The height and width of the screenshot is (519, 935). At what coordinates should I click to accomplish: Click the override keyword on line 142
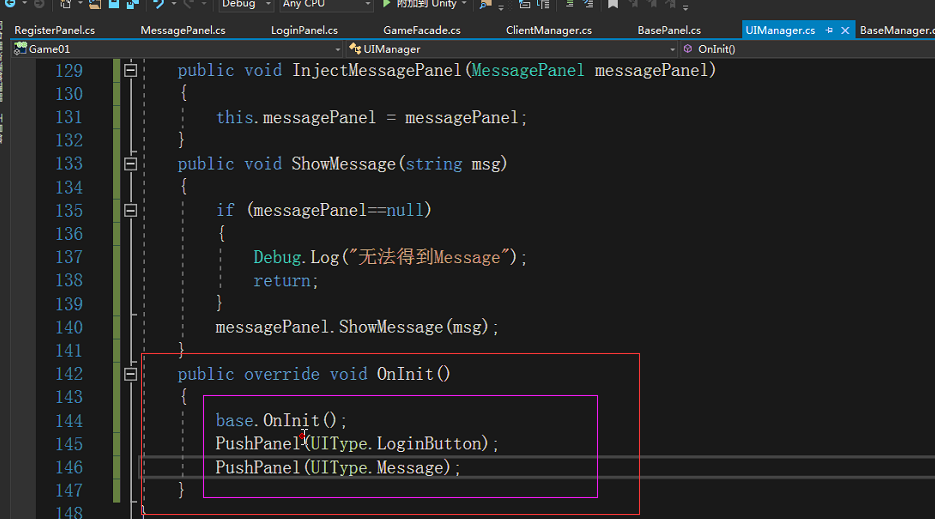[282, 374]
